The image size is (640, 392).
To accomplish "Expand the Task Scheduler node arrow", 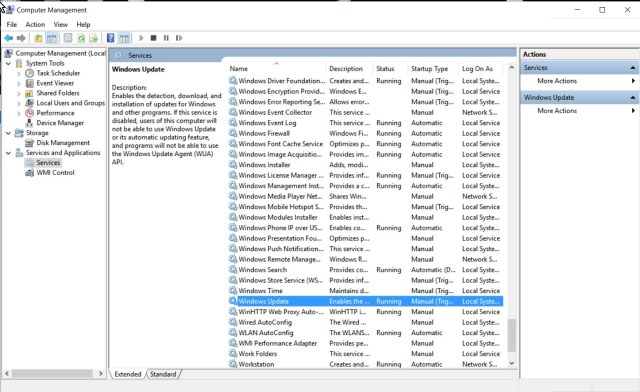I will pos(18,74).
